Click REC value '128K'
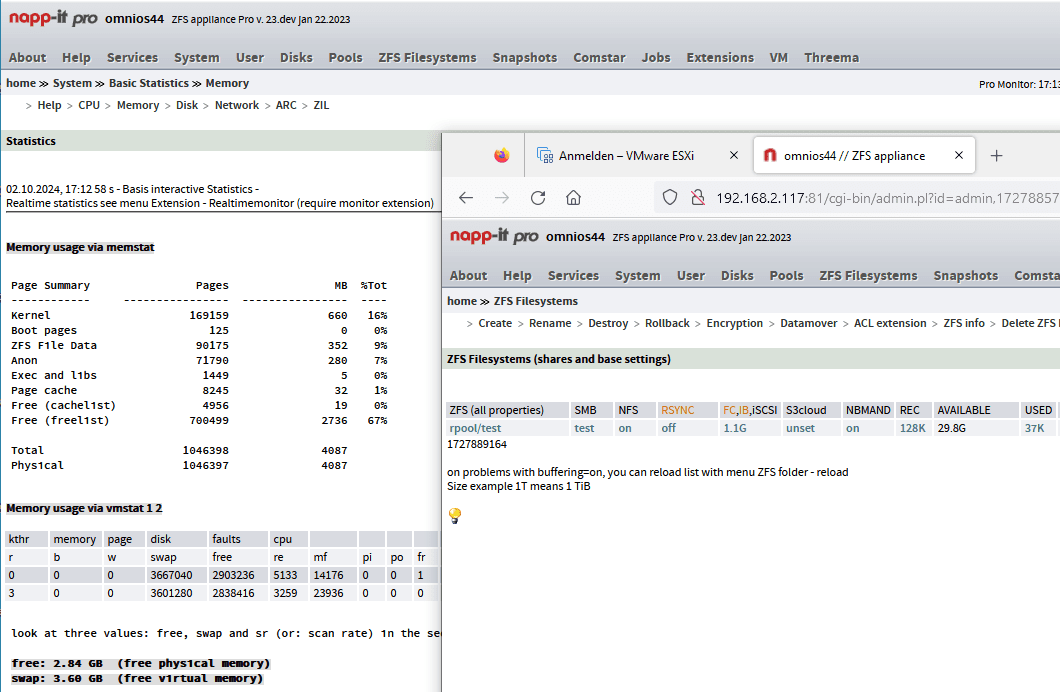1060x692 pixels. [x=912, y=428]
